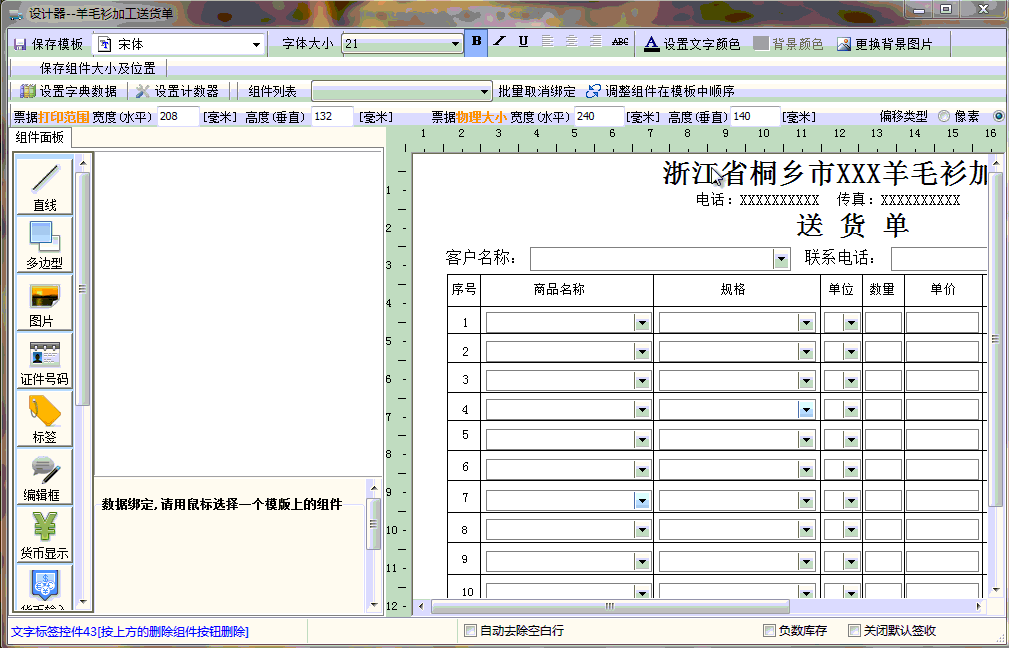Screen dimensions: 1009x648
Task: Expand the 客户名称 customer name dropdown
Action: pyautogui.click(x=781, y=258)
